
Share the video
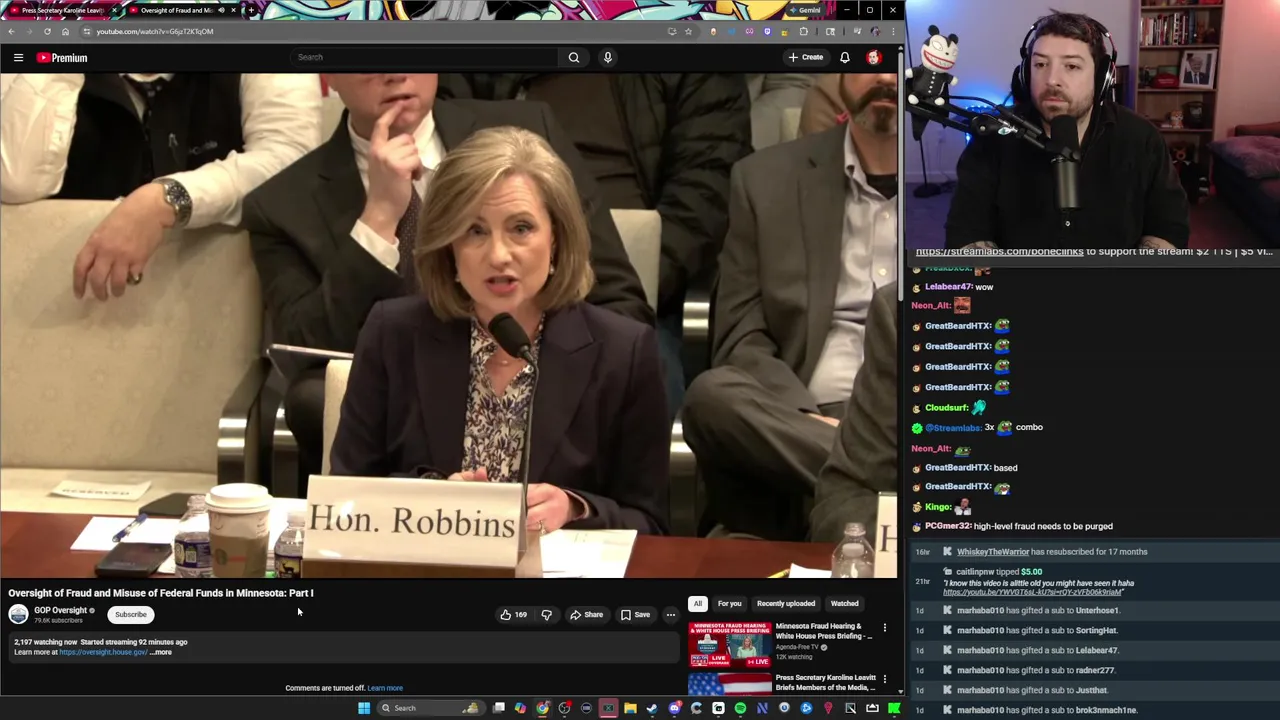587,615
